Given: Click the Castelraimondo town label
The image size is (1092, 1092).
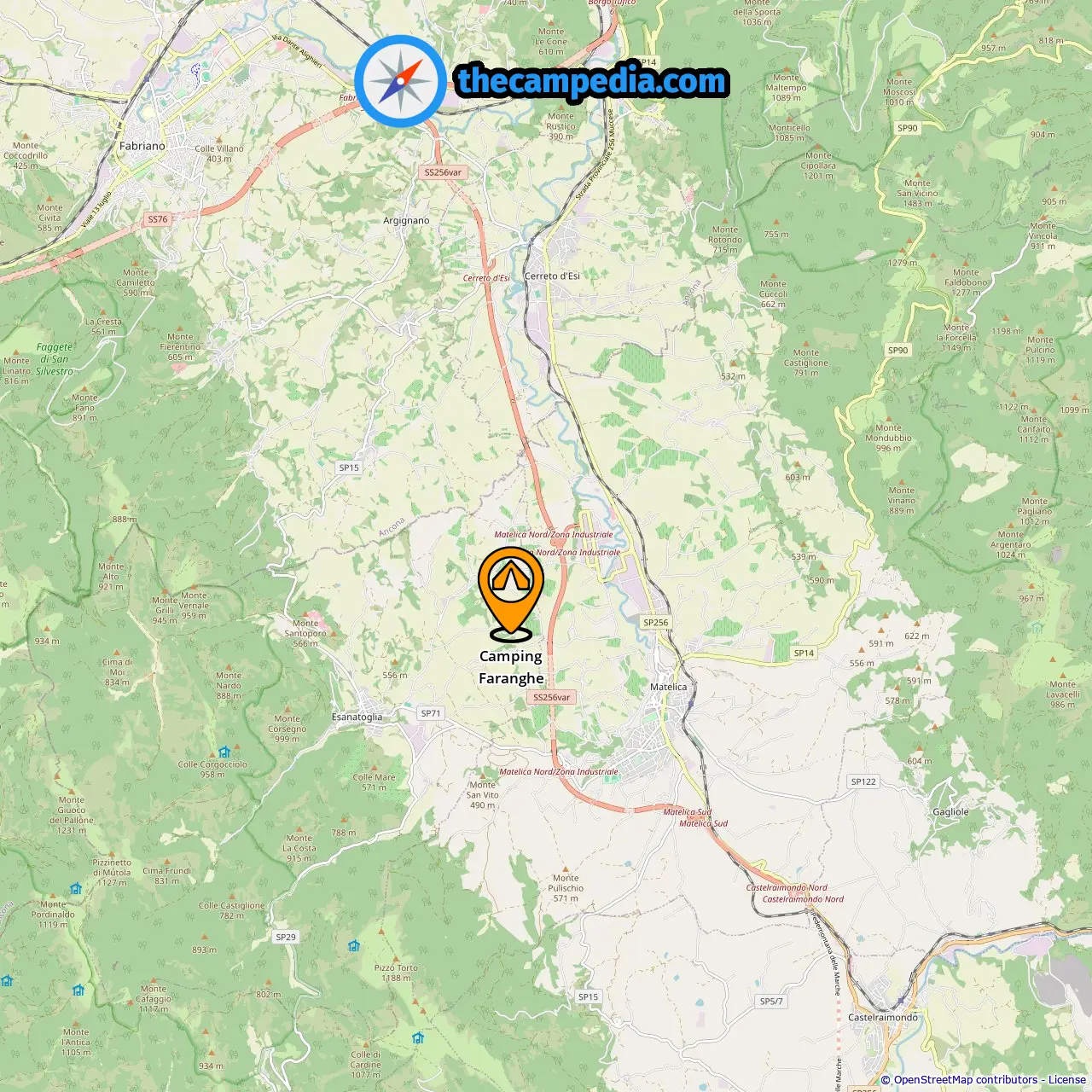Looking at the screenshot, I should 883,1018.
